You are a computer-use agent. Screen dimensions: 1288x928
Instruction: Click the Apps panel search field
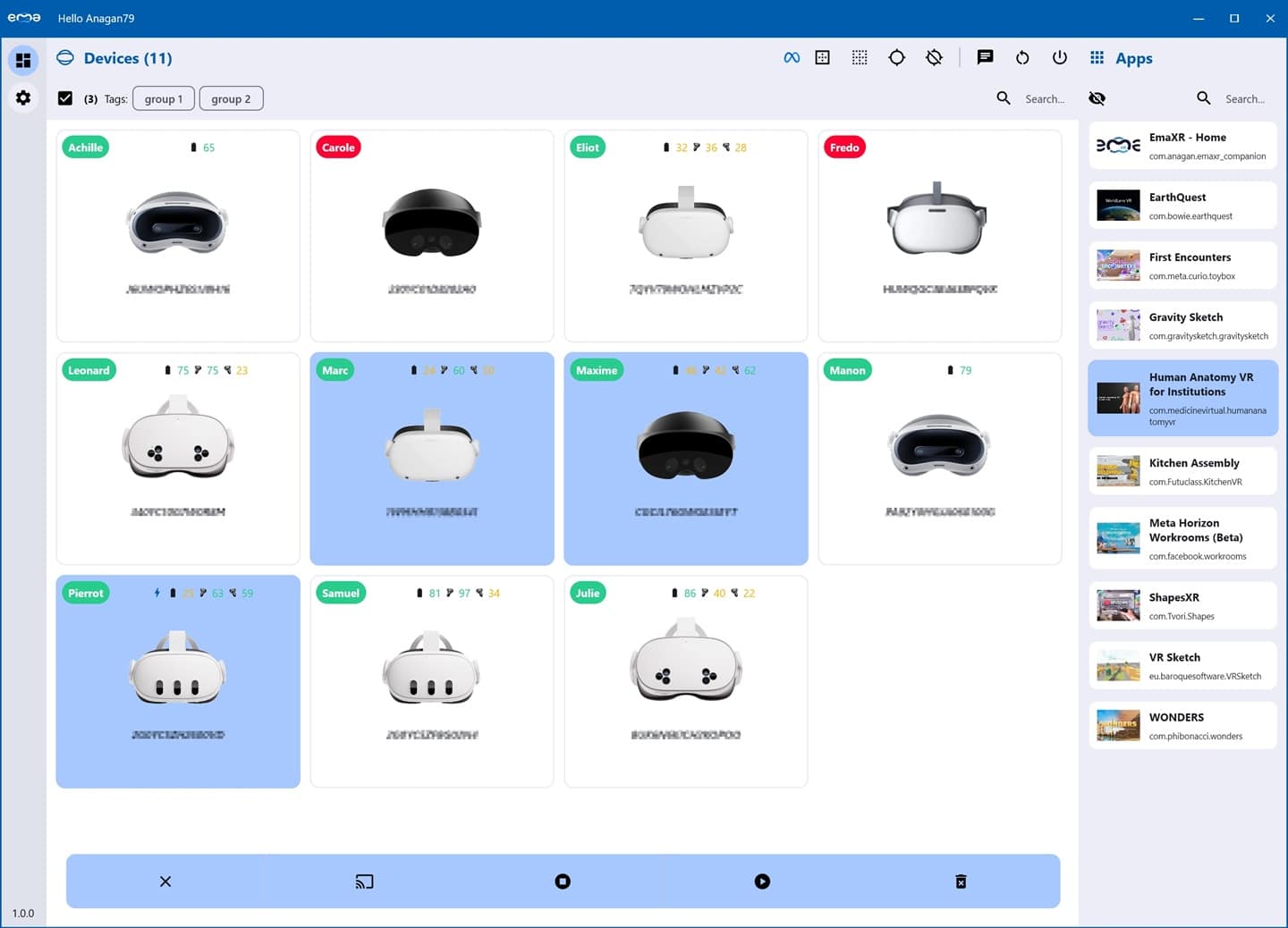coord(1244,98)
